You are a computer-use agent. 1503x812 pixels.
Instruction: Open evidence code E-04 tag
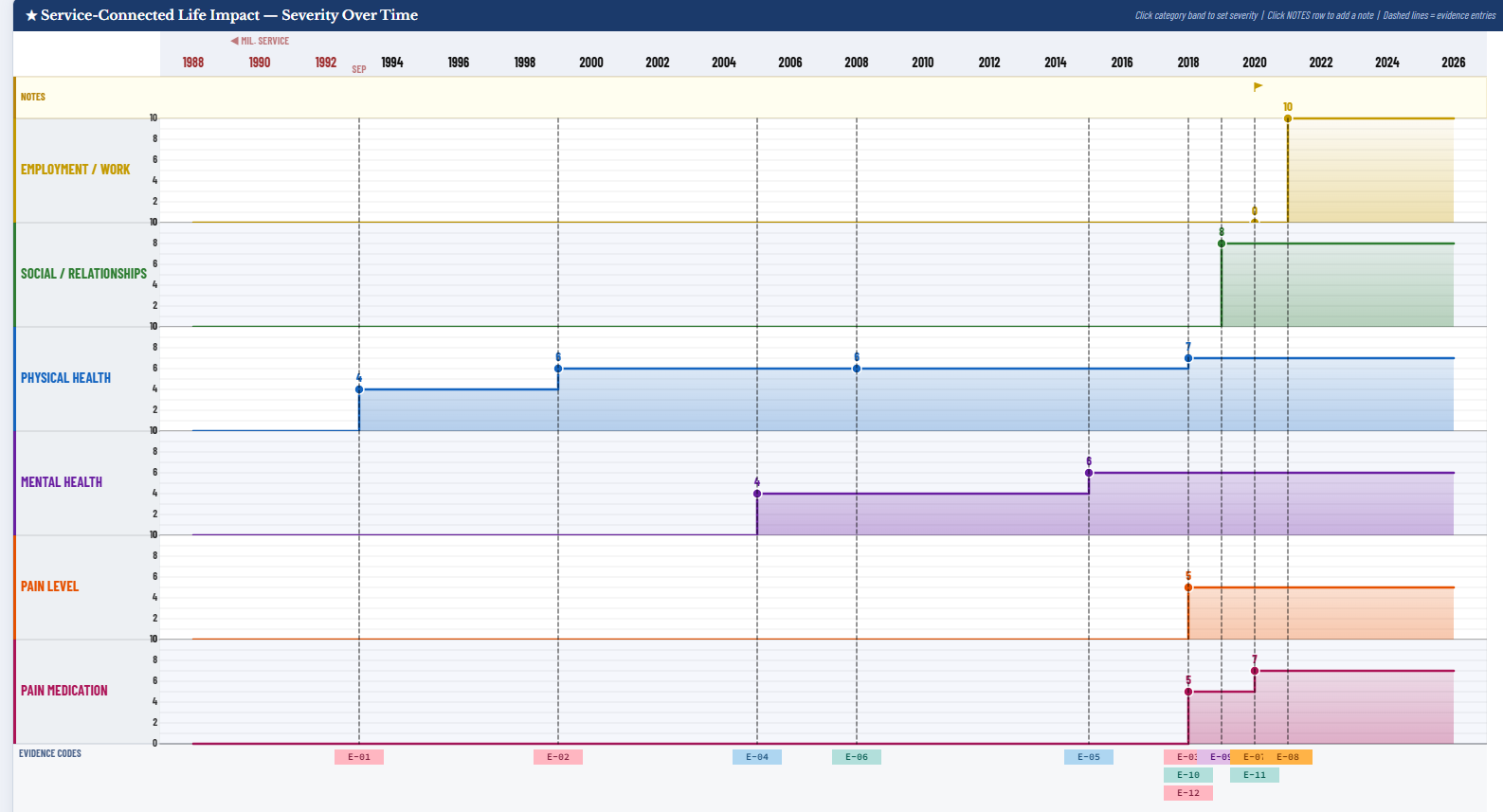pyautogui.click(x=757, y=757)
